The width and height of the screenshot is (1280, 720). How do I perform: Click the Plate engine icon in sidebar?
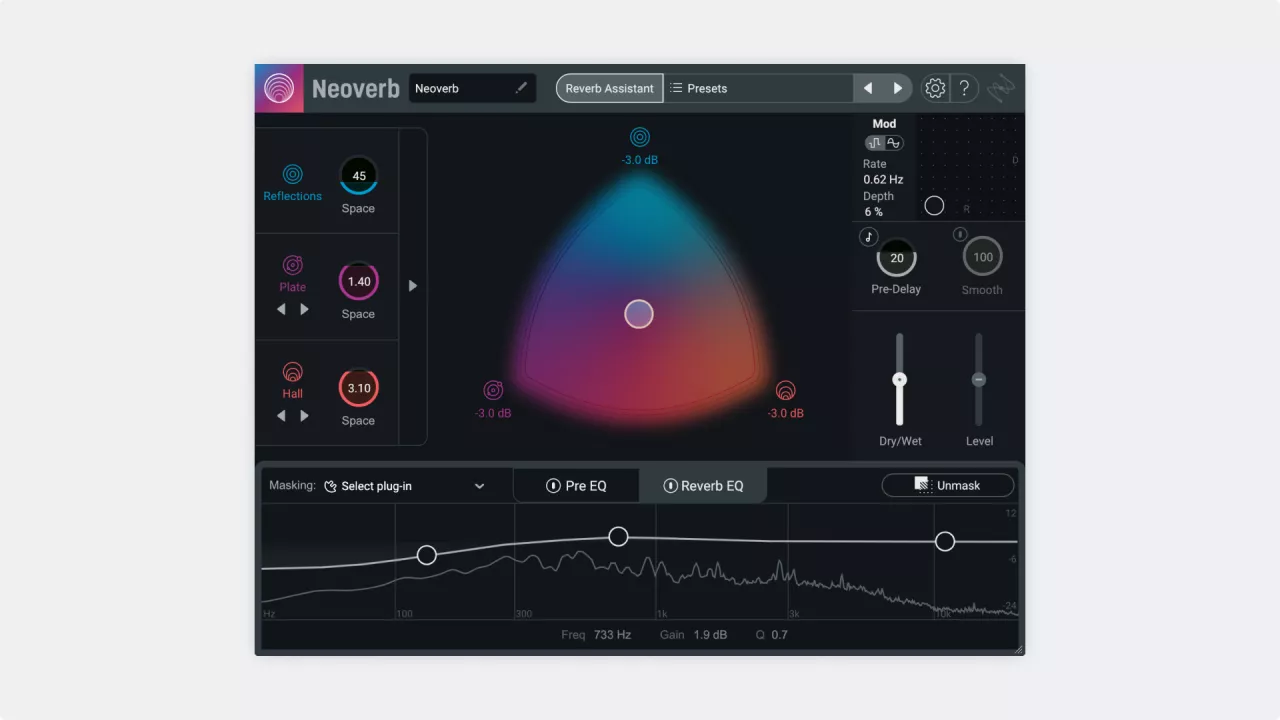(x=292, y=265)
